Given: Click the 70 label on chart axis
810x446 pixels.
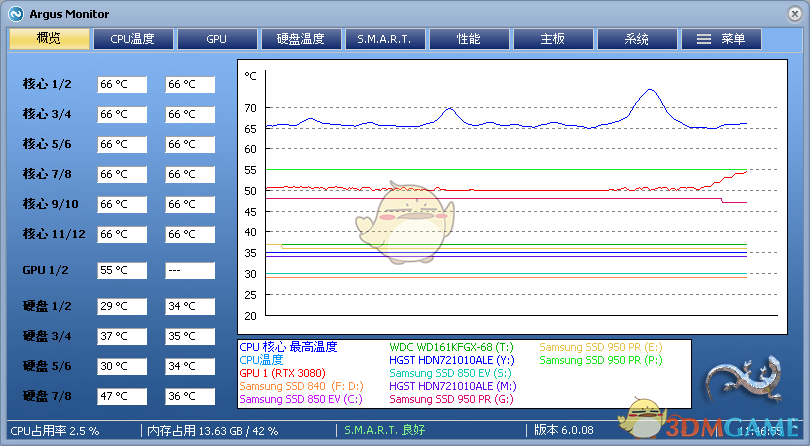Looking at the screenshot, I should [x=250, y=108].
